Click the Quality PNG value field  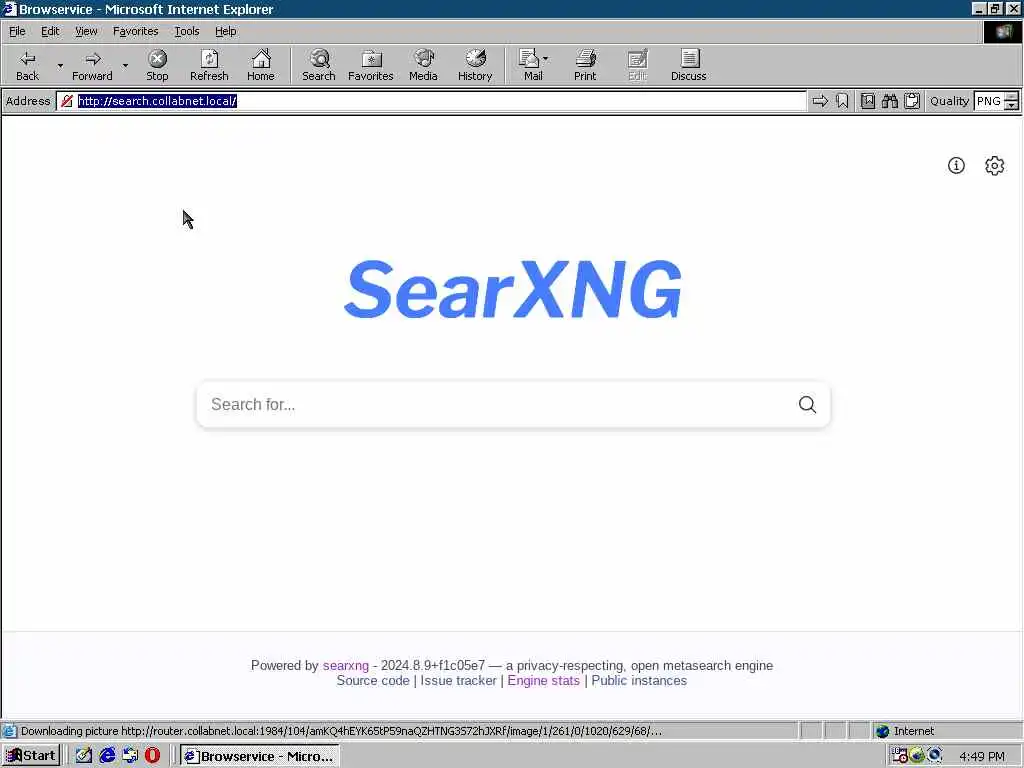[989, 101]
